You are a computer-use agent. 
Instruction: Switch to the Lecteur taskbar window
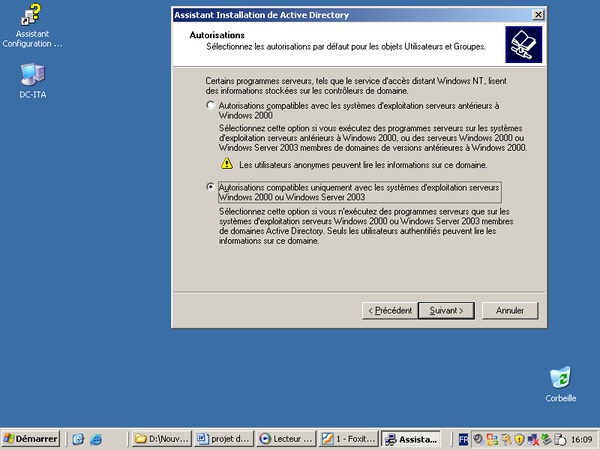285,439
